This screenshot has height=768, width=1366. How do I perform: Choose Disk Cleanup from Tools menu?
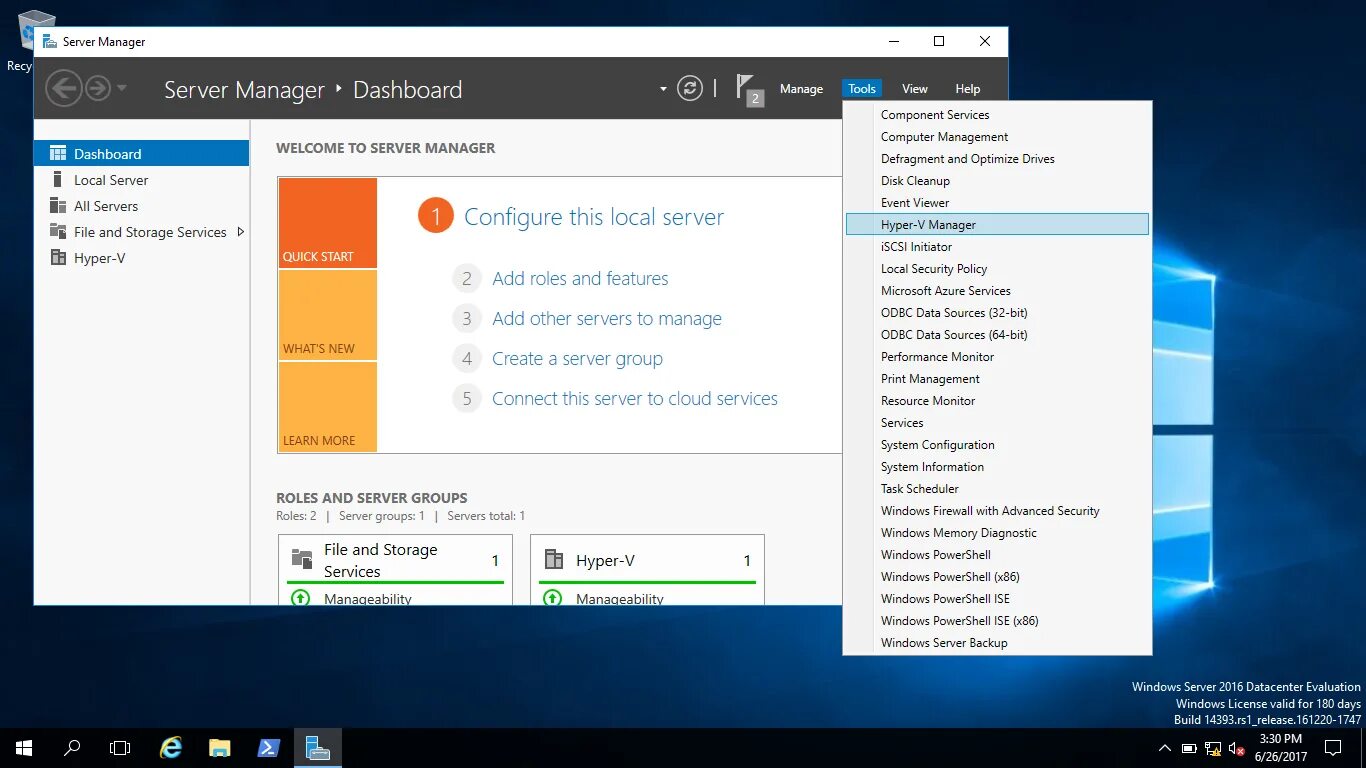pos(997,181)
